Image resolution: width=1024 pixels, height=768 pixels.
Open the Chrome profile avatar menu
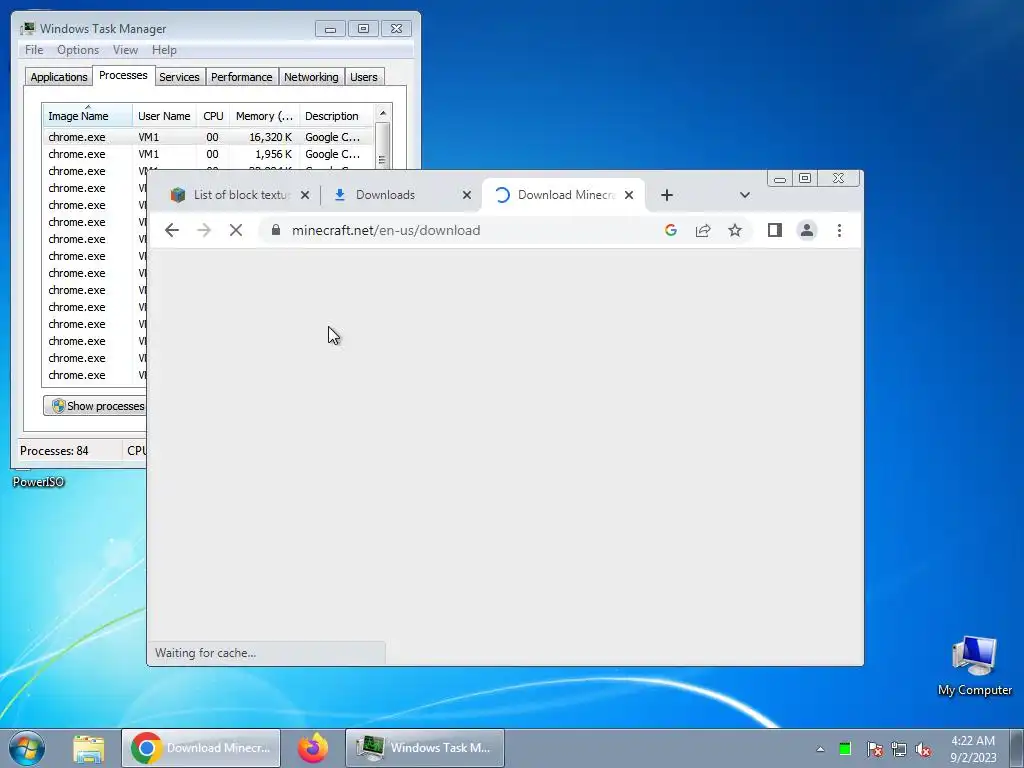tap(807, 230)
